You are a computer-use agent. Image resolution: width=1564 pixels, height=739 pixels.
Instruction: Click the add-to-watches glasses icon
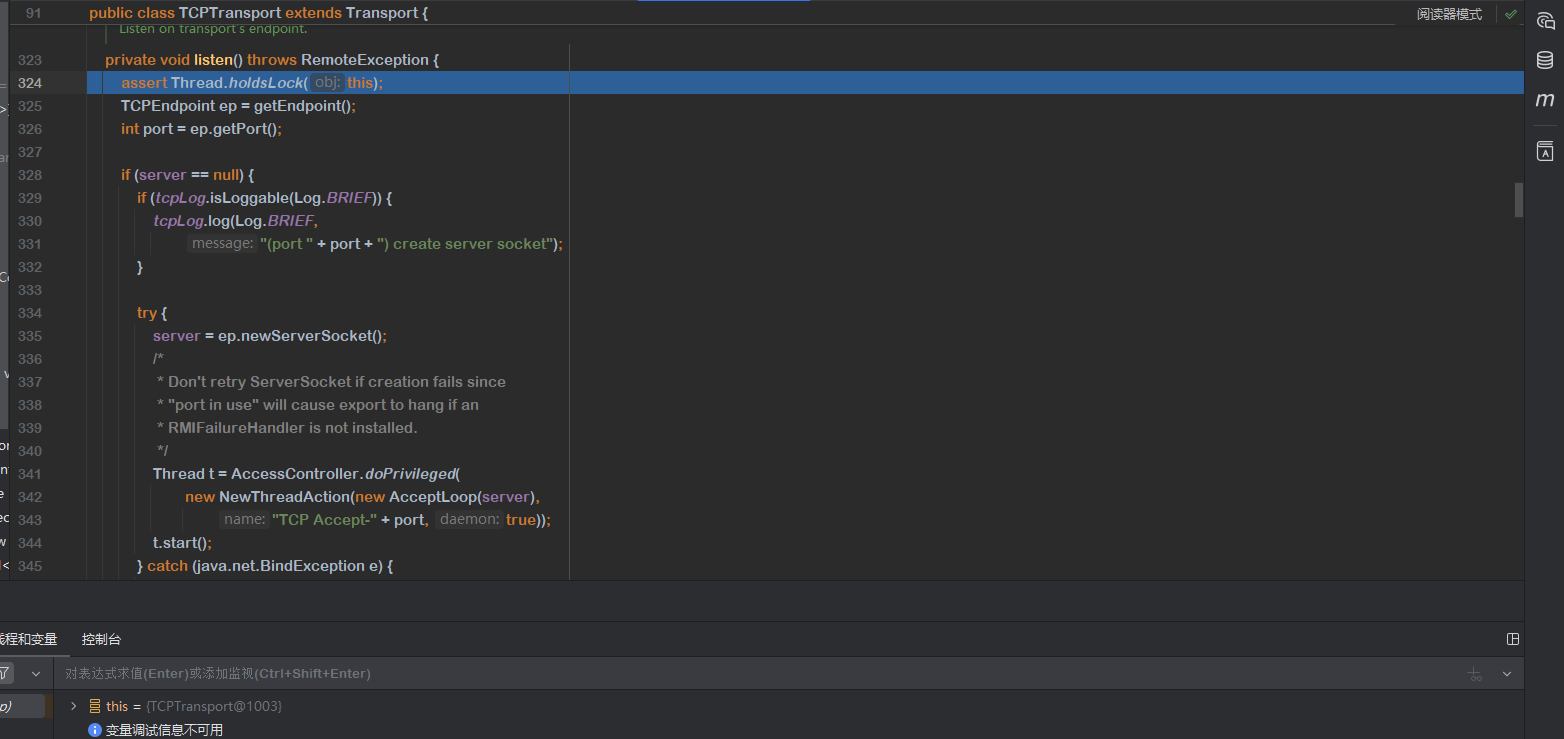pos(1475,674)
